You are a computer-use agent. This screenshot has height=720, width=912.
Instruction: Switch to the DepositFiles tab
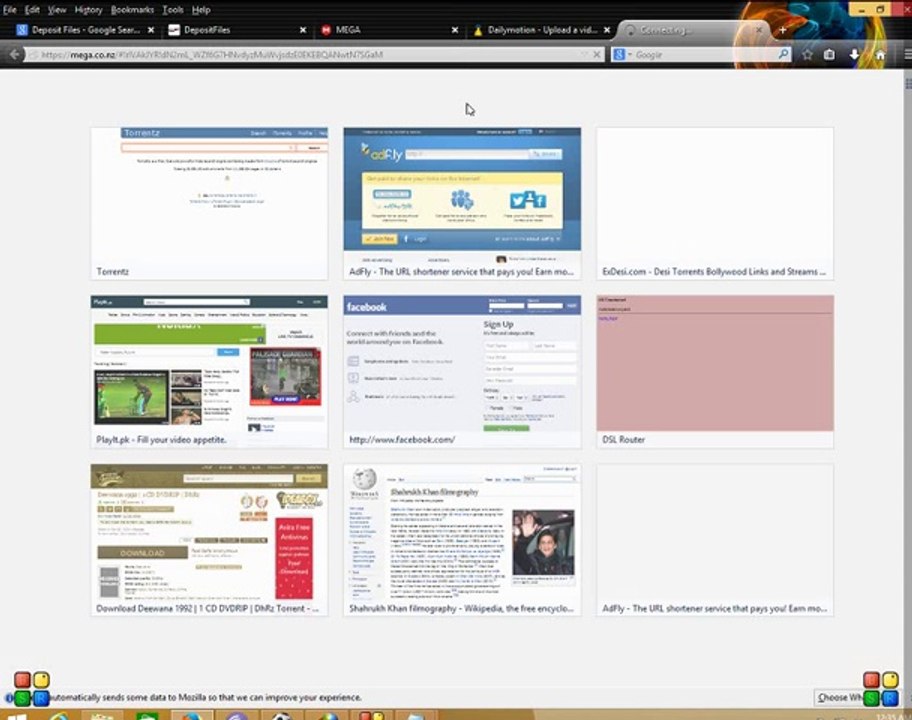(x=237, y=30)
